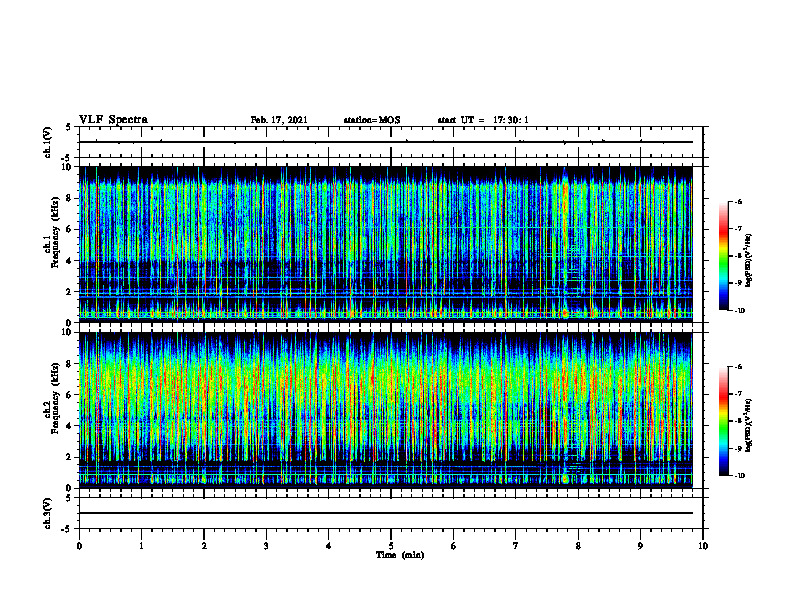Click the "VLF Spectra" plot title
Image resolution: width=792 pixels, height=612 pixels.
[113, 120]
